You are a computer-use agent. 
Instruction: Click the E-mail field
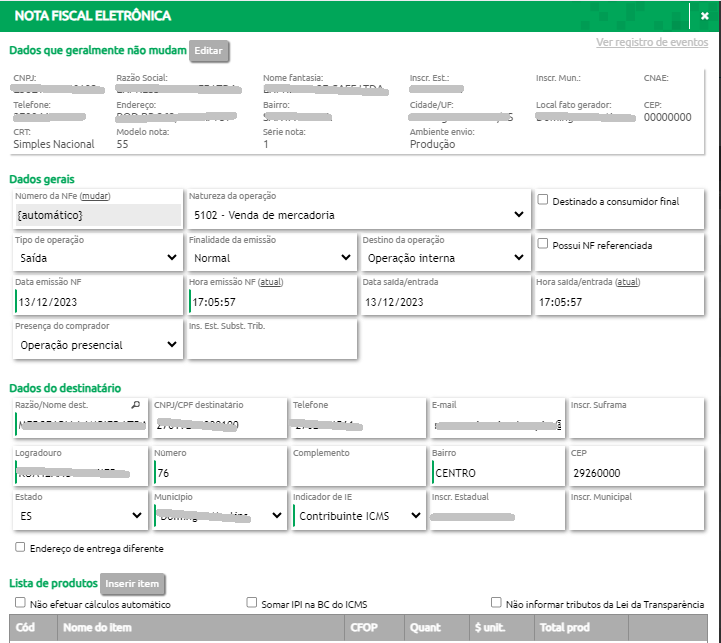497,425
